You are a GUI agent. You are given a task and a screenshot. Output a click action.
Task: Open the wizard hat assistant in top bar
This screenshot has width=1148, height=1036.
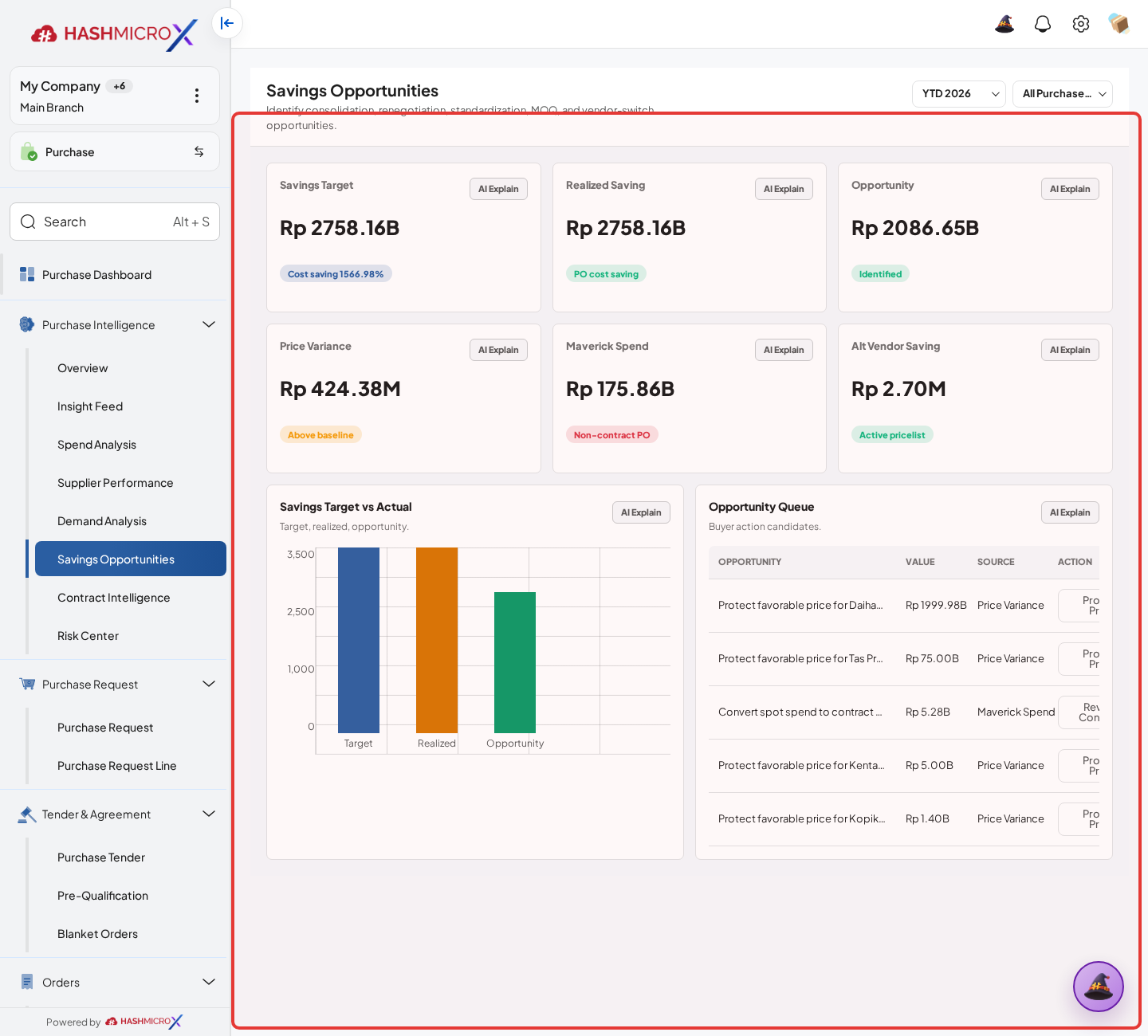pyautogui.click(x=1005, y=24)
